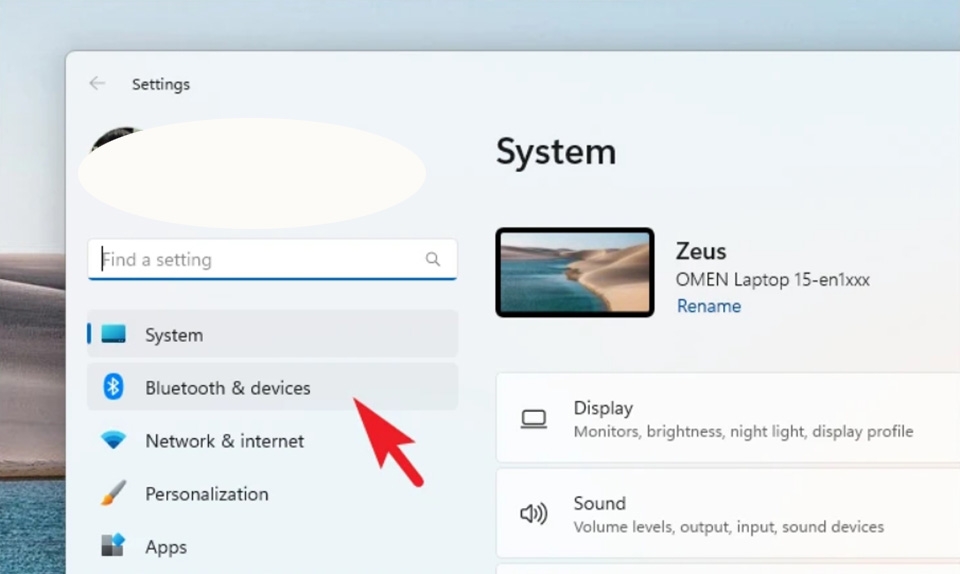Click the Display laptop icon
Image resolution: width=960 pixels, height=574 pixels.
pyautogui.click(x=534, y=419)
